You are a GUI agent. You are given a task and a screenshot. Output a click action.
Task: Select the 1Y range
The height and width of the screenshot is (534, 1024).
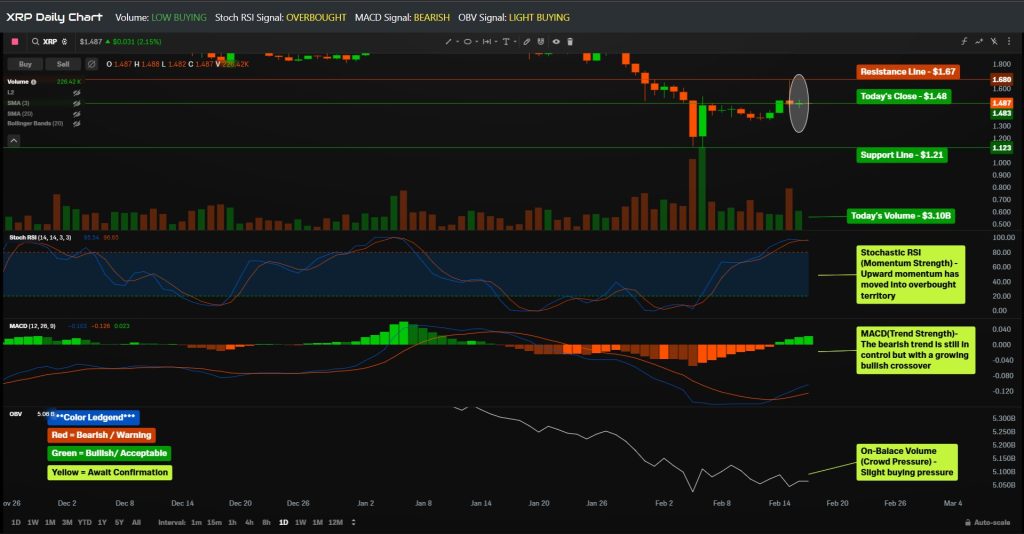point(102,522)
